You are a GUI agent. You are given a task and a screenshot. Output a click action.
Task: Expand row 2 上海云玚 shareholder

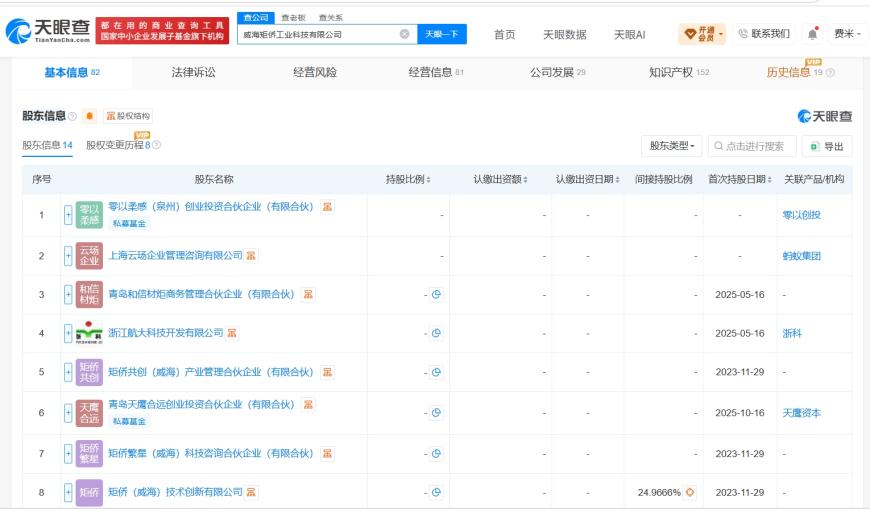pos(68,256)
